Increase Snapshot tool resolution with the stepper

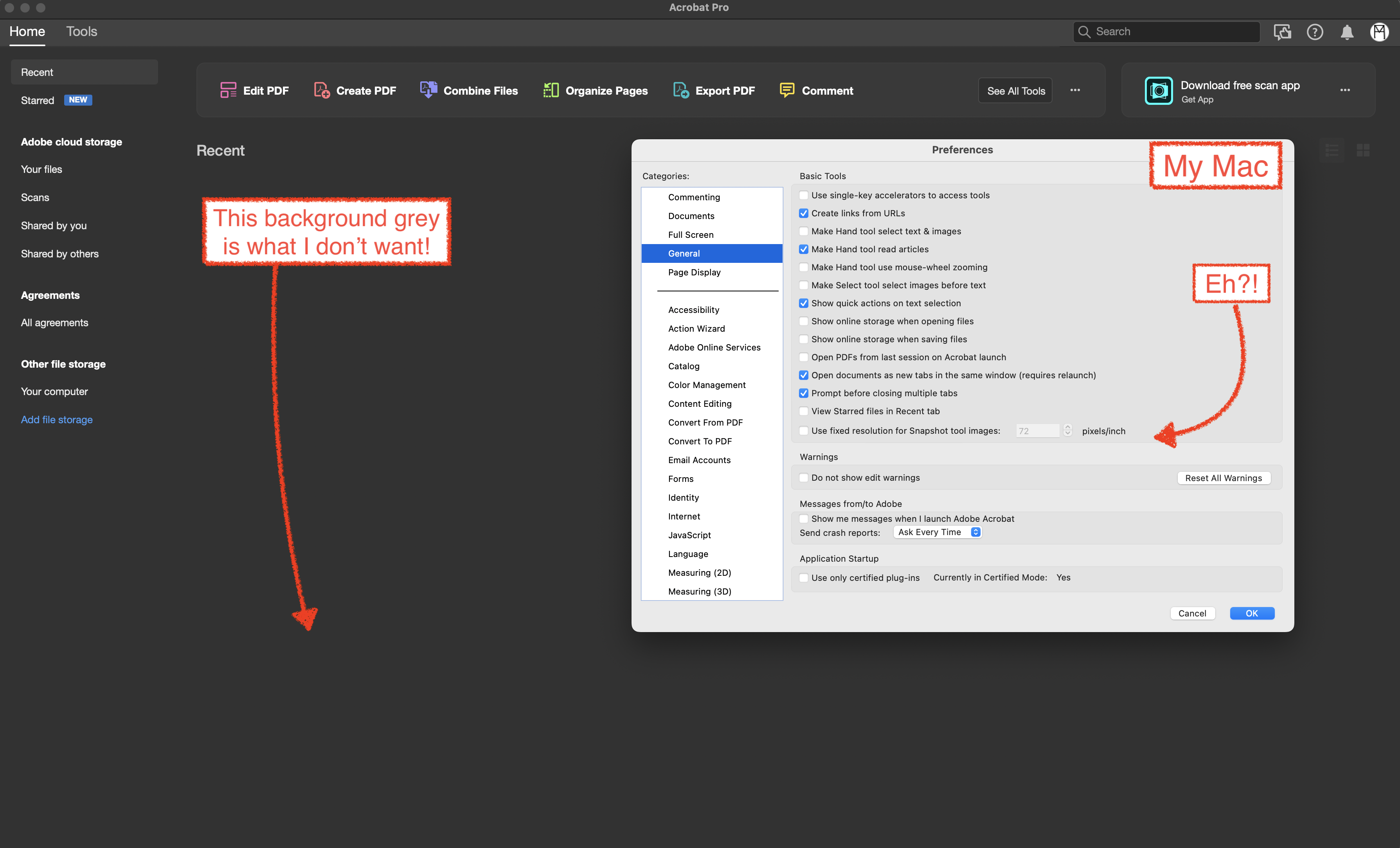tap(1068, 428)
